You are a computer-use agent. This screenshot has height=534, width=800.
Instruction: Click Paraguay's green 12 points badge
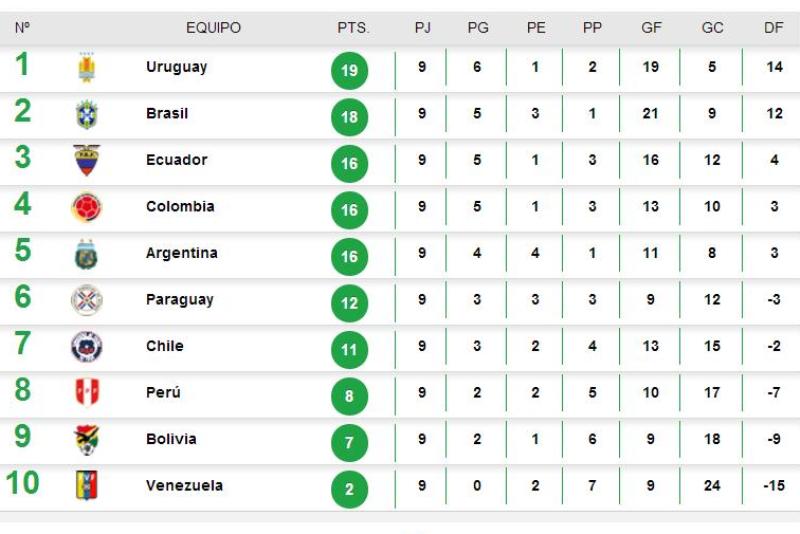(x=349, y=303)
